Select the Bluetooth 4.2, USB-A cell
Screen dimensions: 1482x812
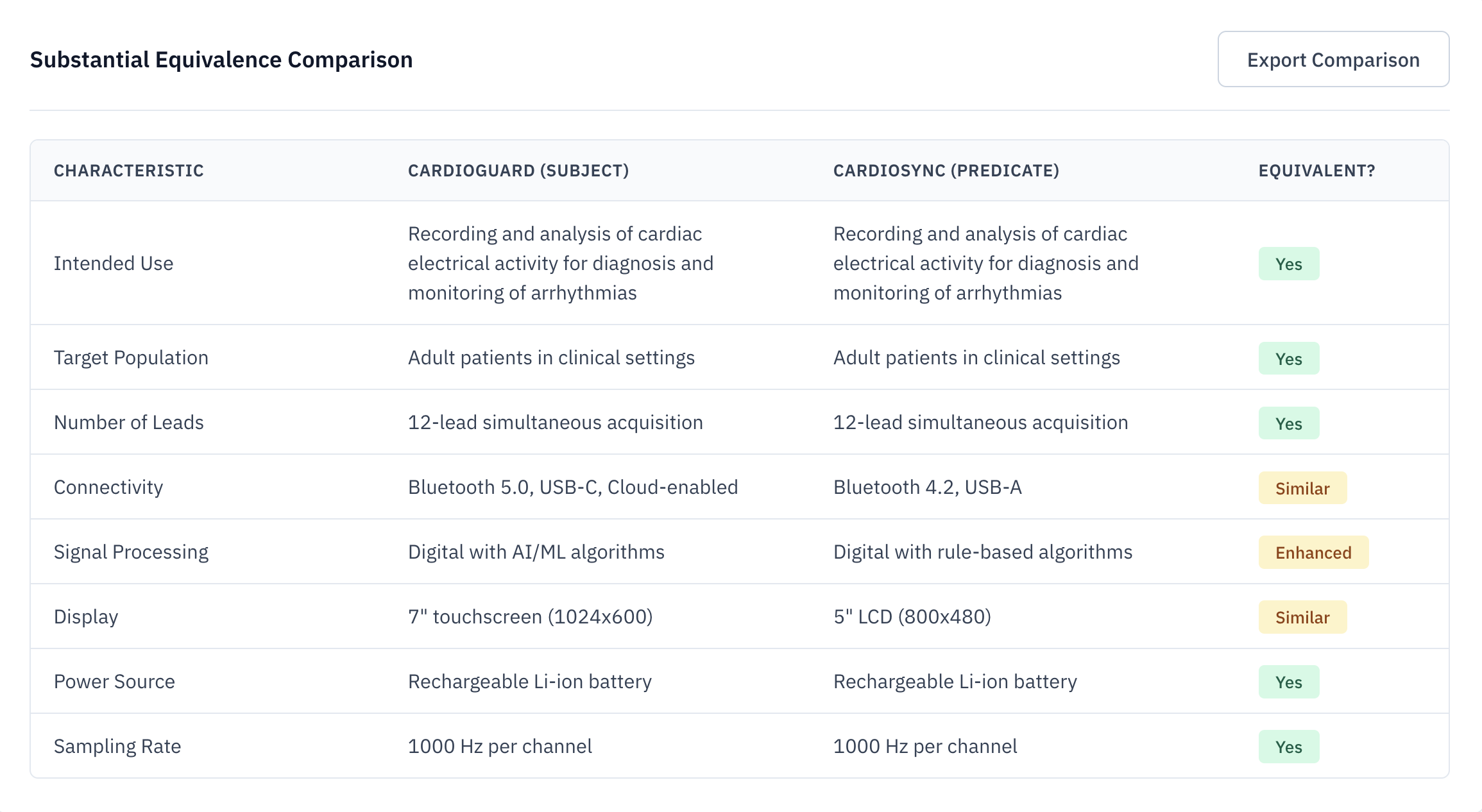927,487
